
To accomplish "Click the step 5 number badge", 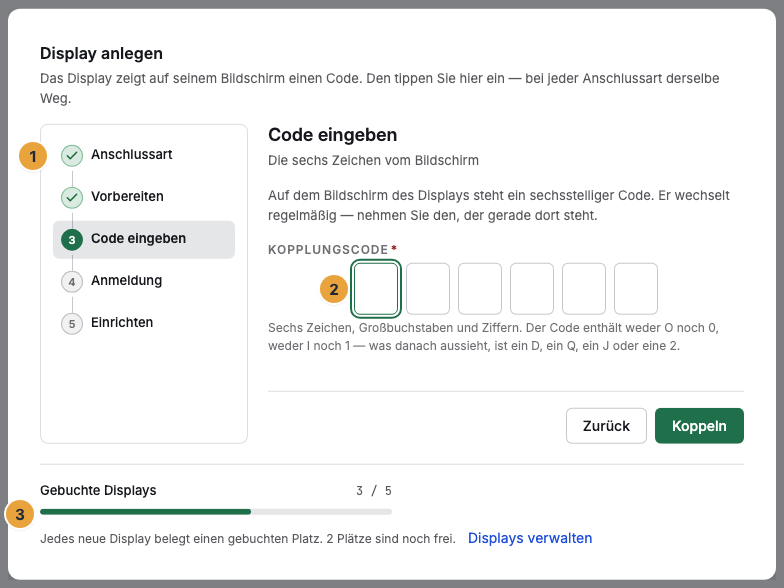I will (72, 324).
